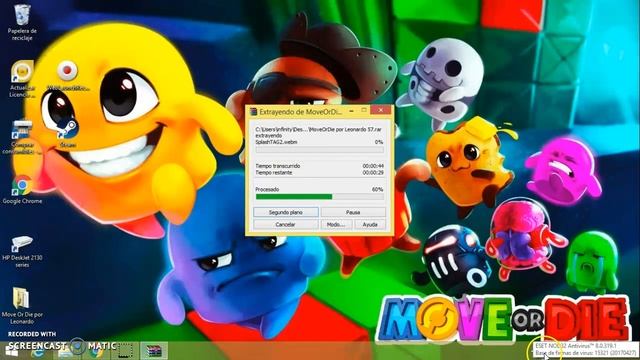Screen dimensions: 640x360
Task: Select the Move Or Die por Leonardo folder
Action: pos(22,306)
